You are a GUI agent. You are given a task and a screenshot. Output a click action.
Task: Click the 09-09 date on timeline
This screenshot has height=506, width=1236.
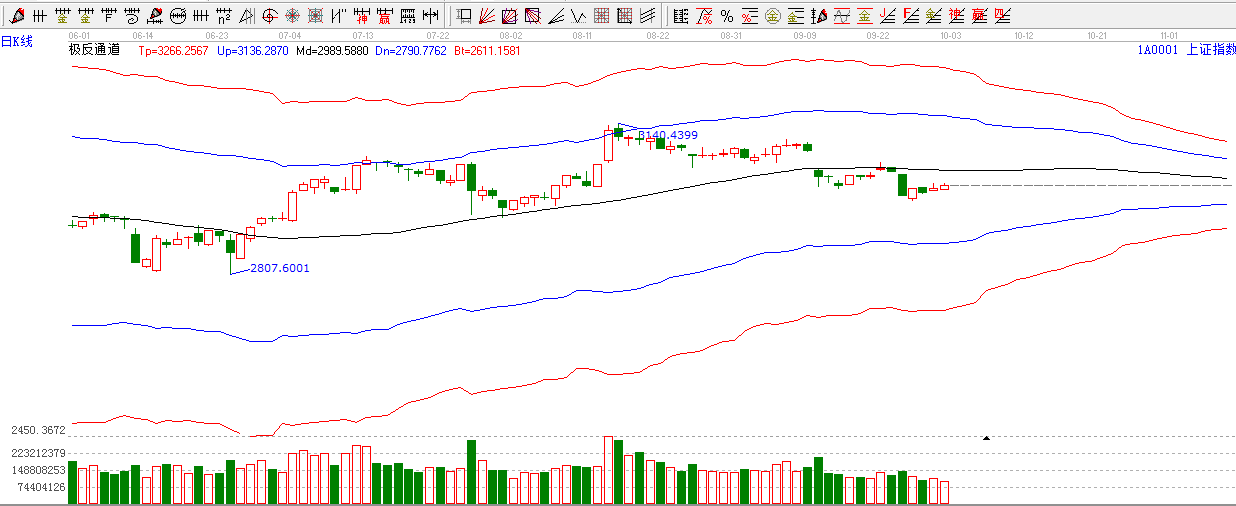coord(804,35)
